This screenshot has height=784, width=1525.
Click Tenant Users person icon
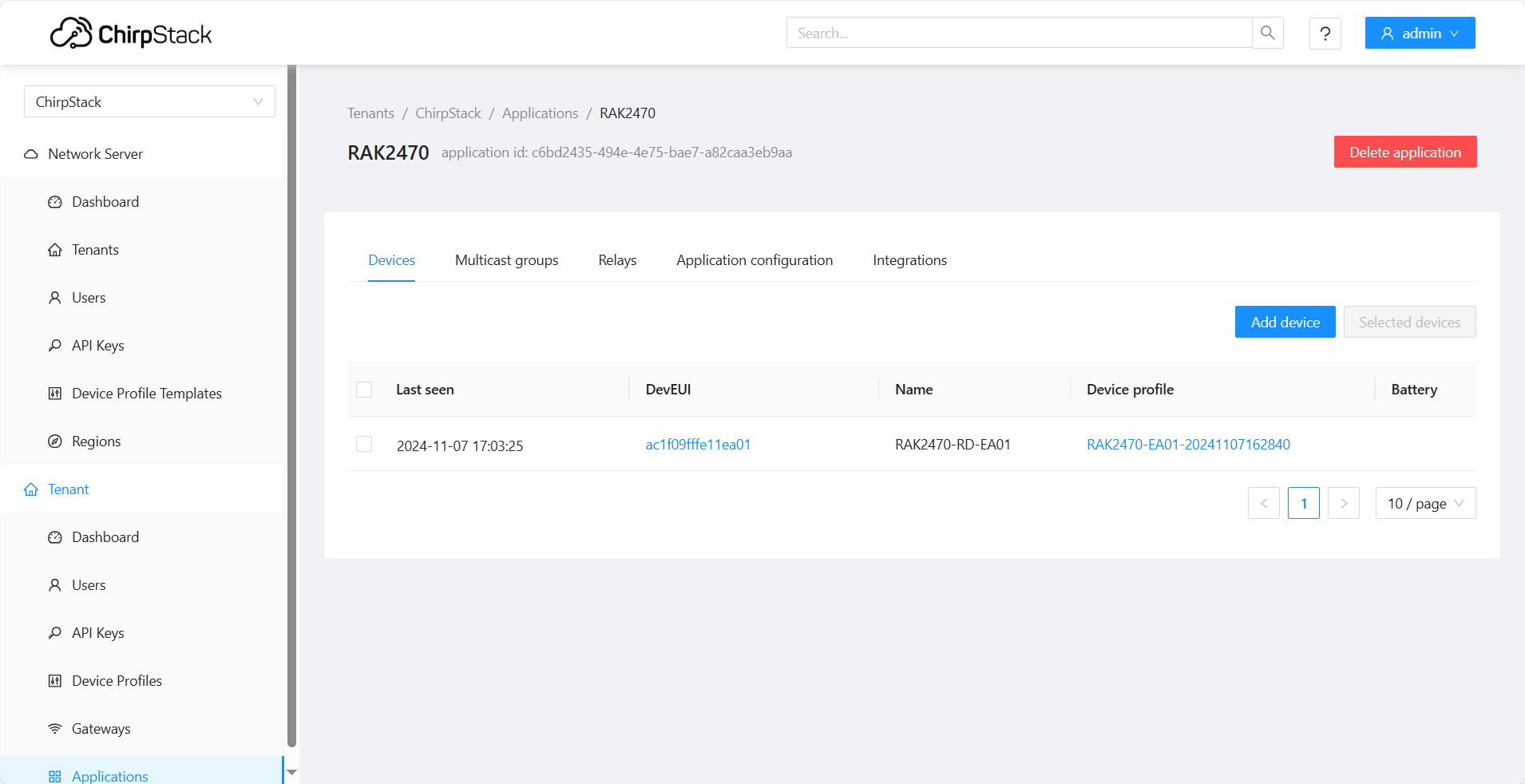[x=55, y=585]
